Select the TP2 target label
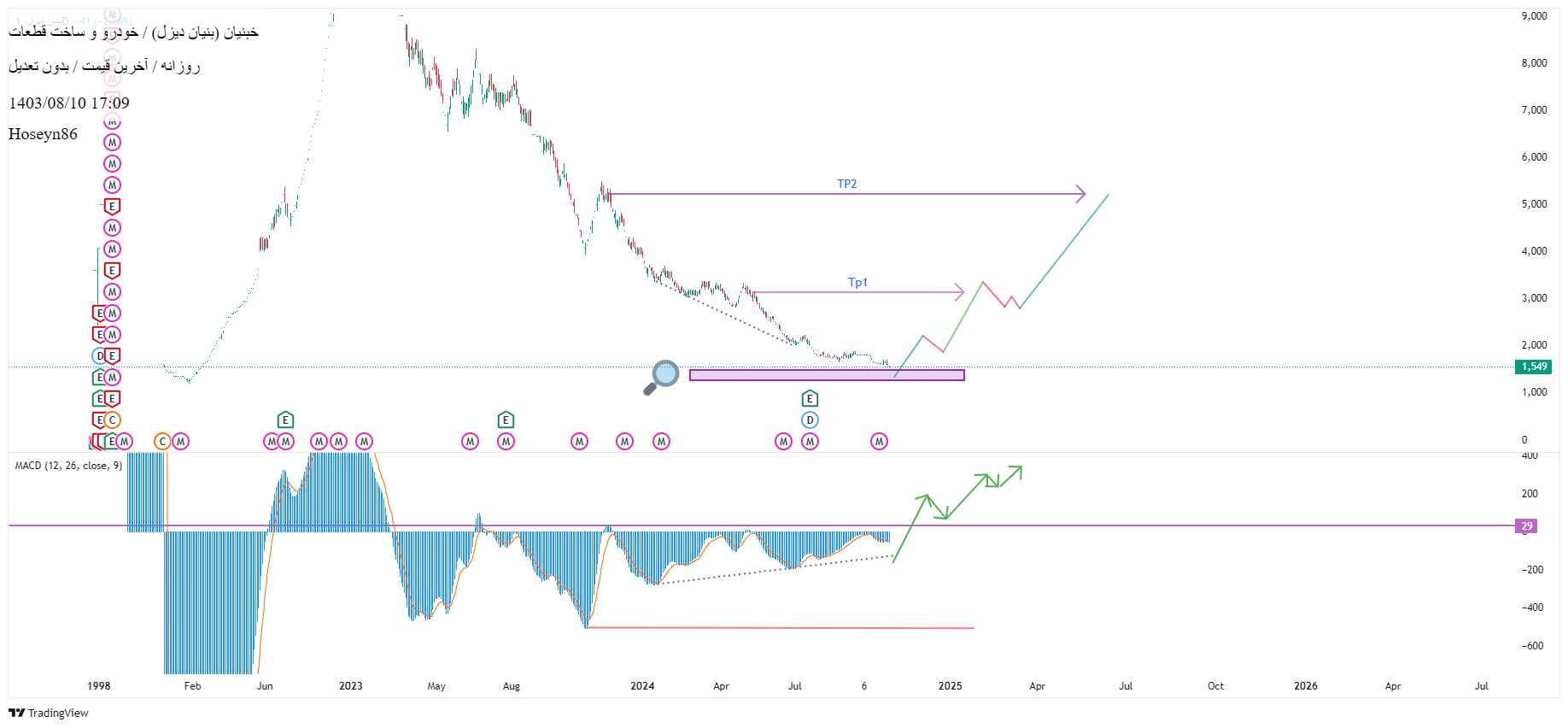Screen dimensions: 1568x728 pos(846,184)
